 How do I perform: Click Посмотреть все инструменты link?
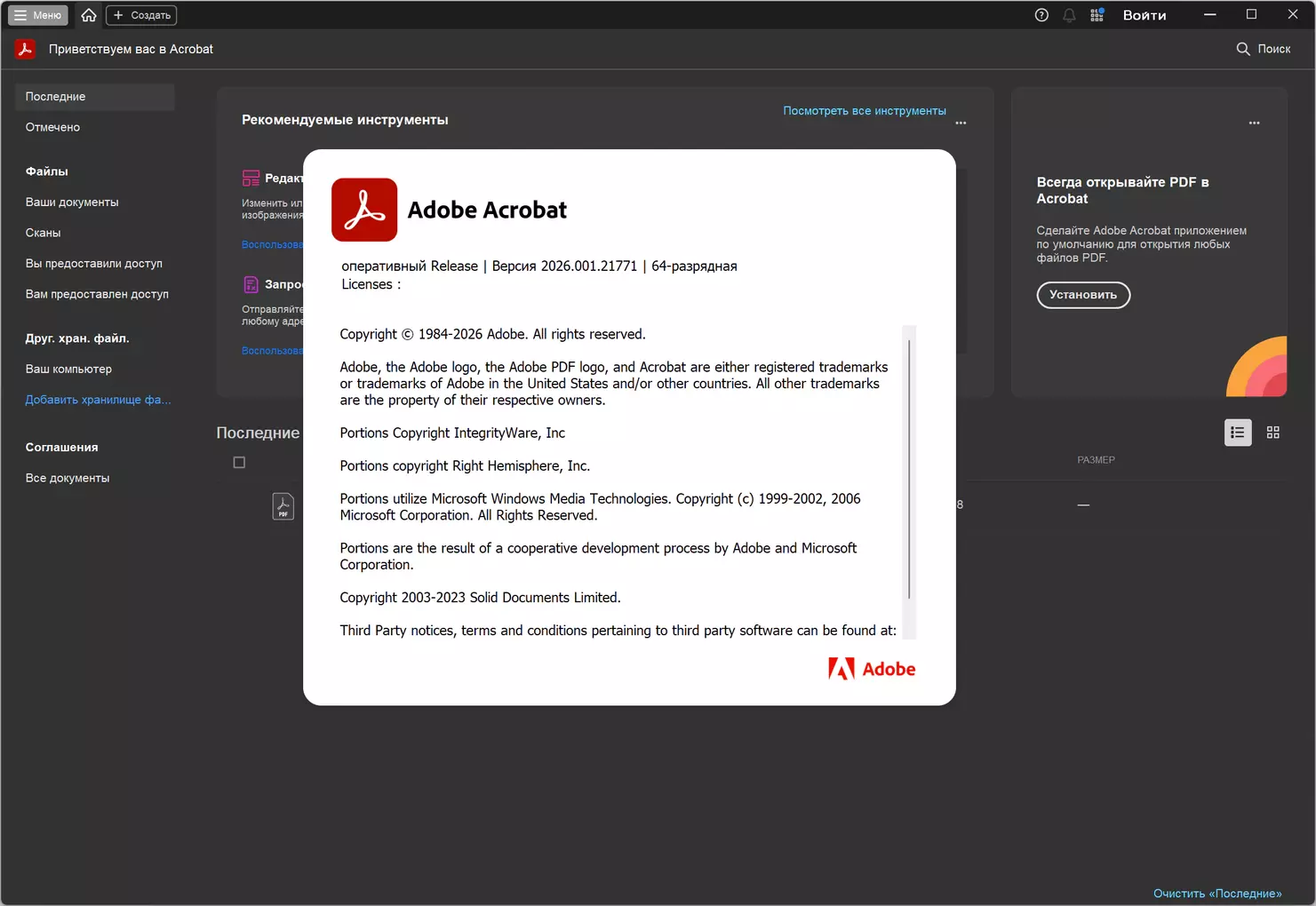pyautogui.click(x=865, y=111)
